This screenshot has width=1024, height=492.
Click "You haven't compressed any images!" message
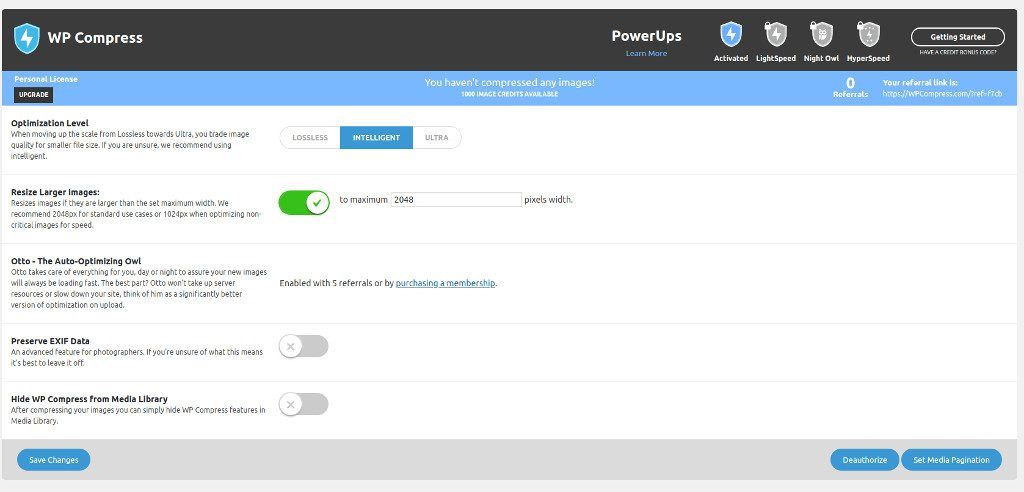[x=509, y=82]
